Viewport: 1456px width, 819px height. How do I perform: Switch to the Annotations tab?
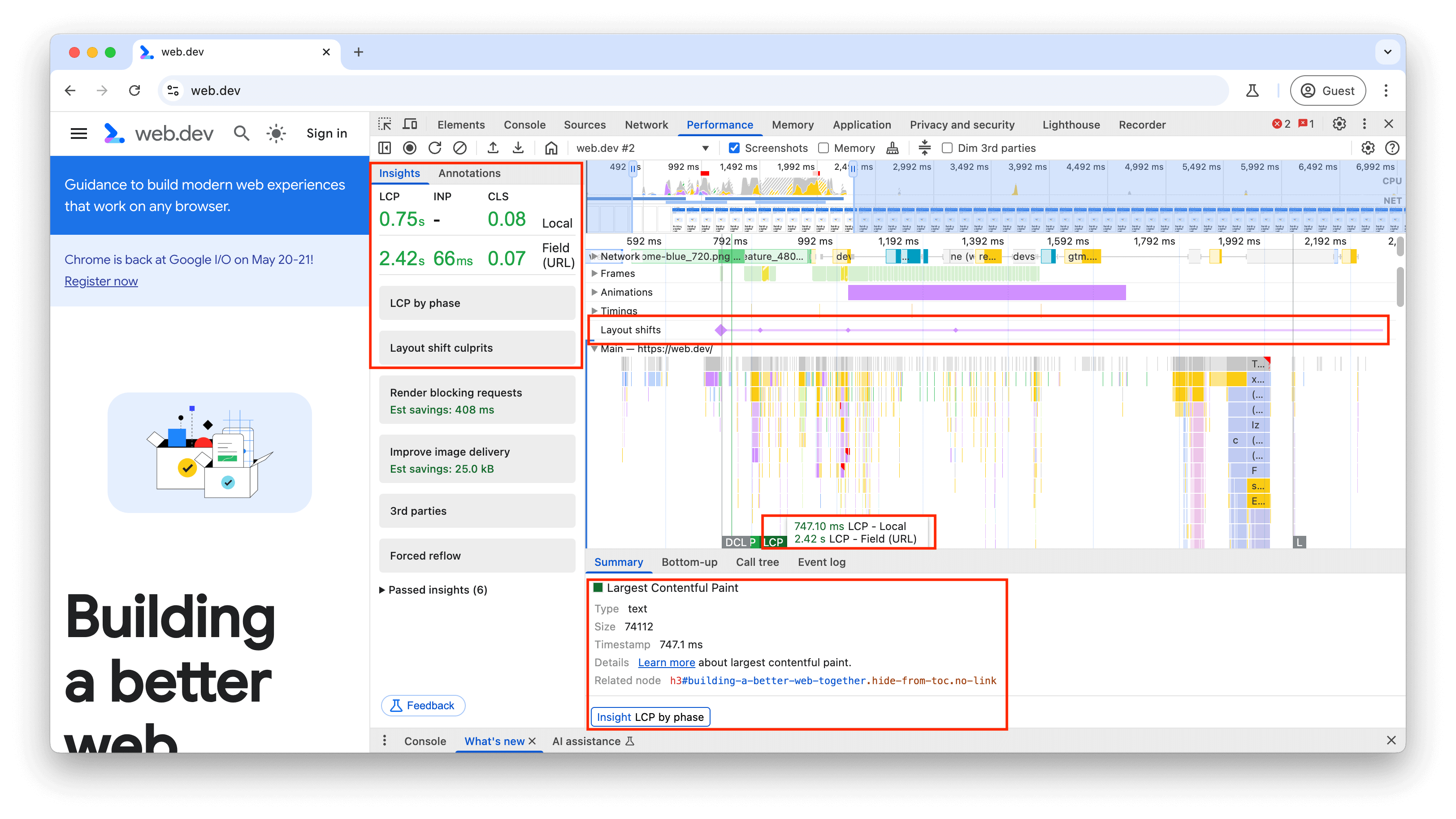[x=470, y=172]
